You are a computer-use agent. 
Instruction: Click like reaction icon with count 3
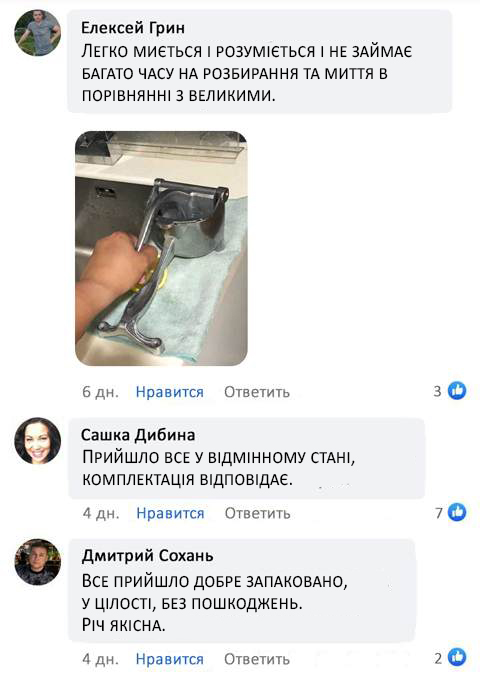click(457, 391)
